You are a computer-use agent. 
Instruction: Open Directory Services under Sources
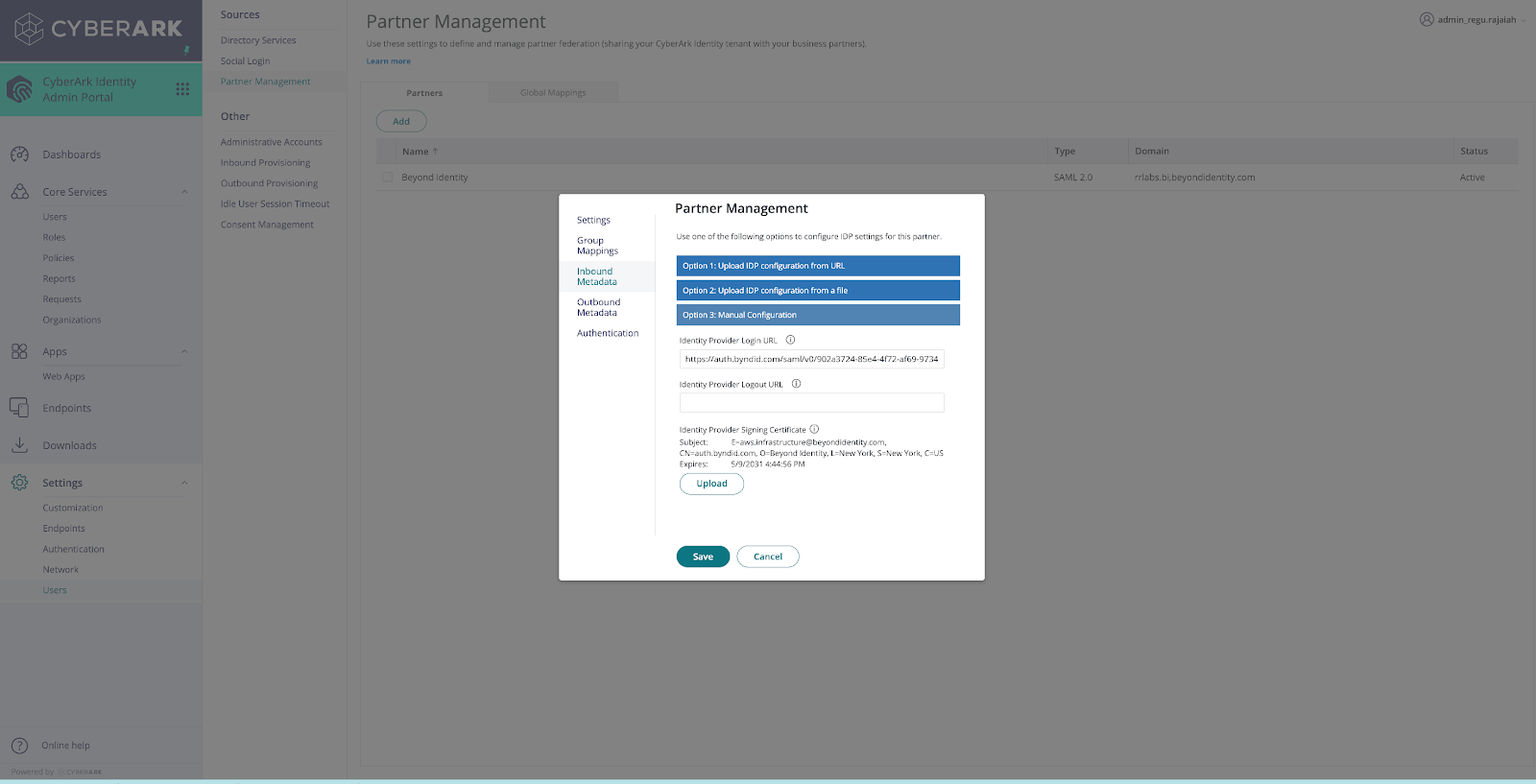coord(258,40)
